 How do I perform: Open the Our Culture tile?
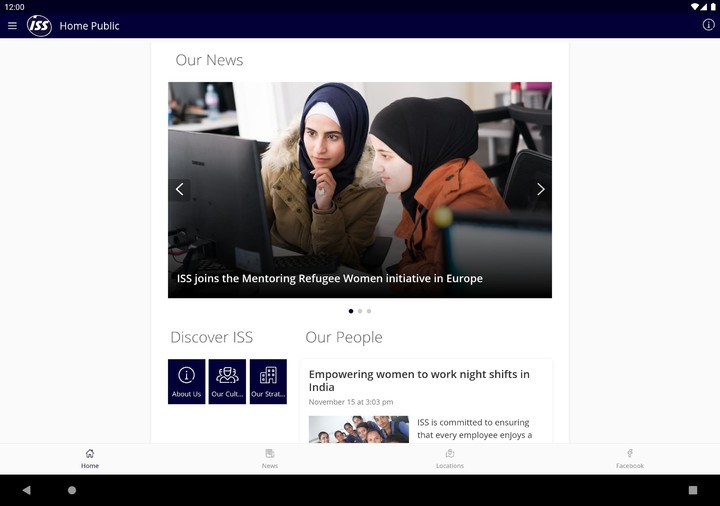pos(227,381)
